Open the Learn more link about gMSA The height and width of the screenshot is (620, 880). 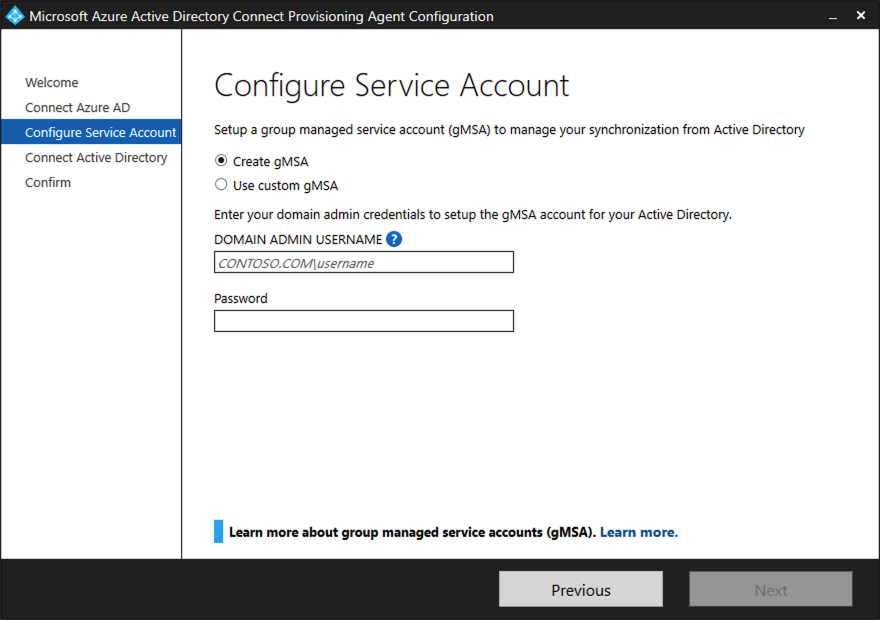click(639, 532)
